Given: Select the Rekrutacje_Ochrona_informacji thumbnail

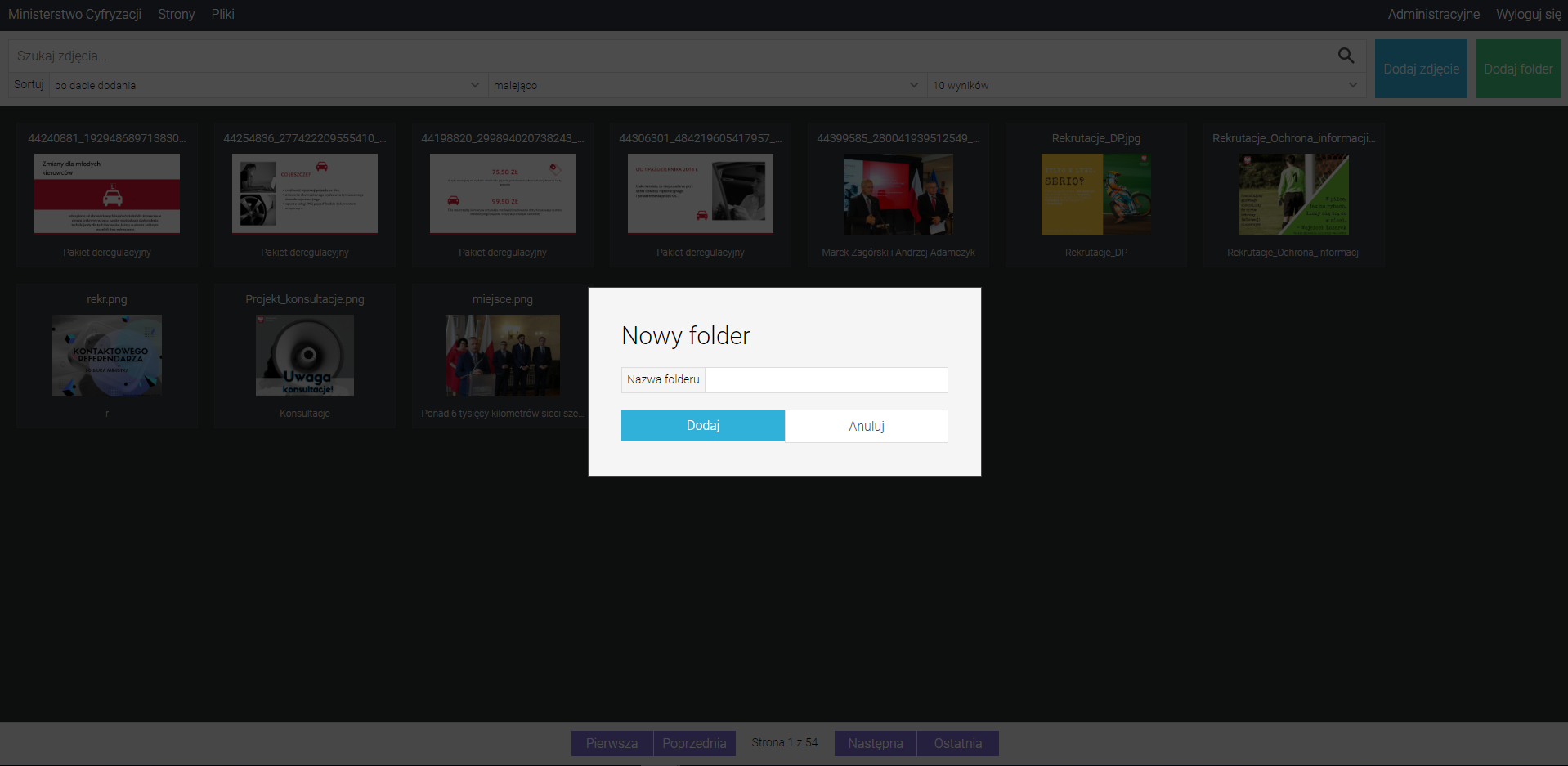Looking at the screenshot, I should tap(1294, 195).
